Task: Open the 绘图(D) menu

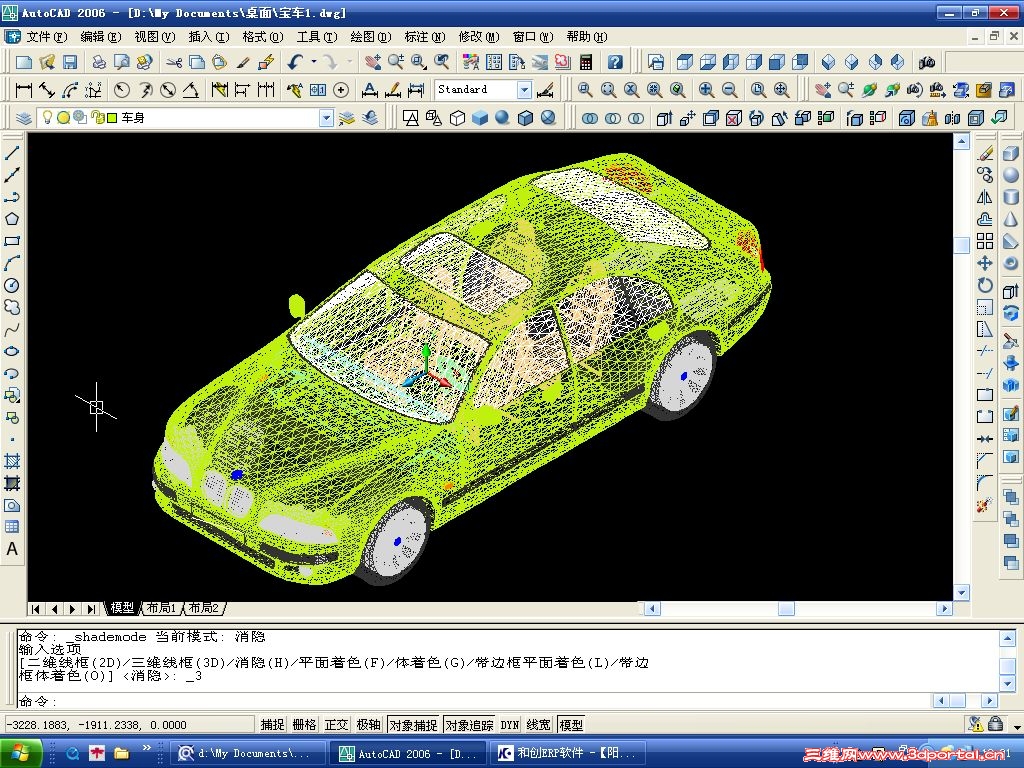Action: pyautogui.click(x=370, y=37)
